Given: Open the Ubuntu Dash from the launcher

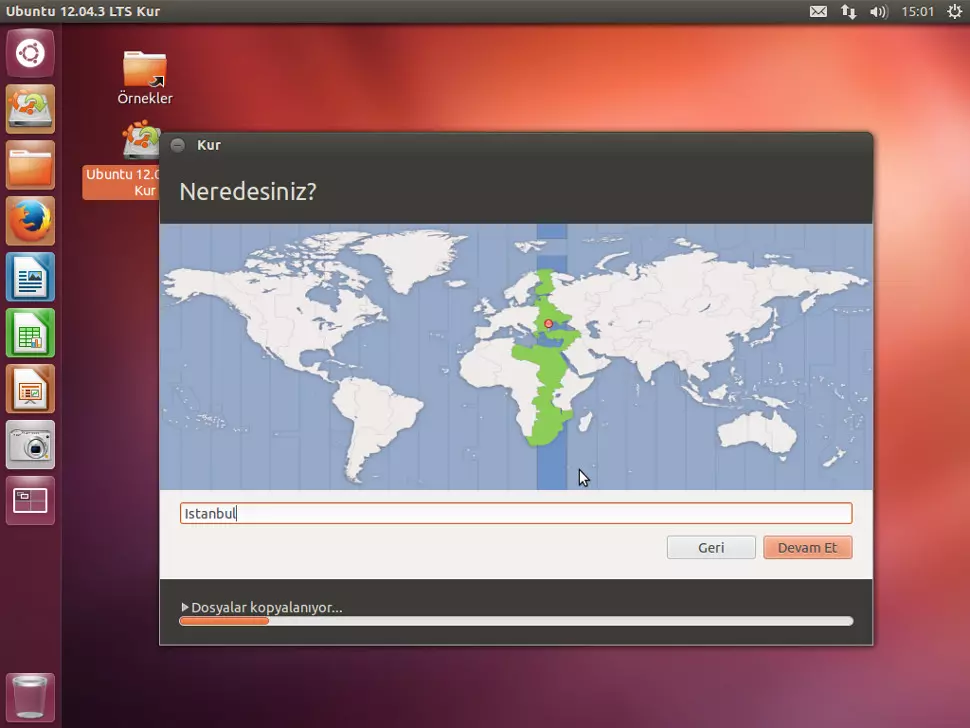Looking at the screenshot, I should (30, 53).
